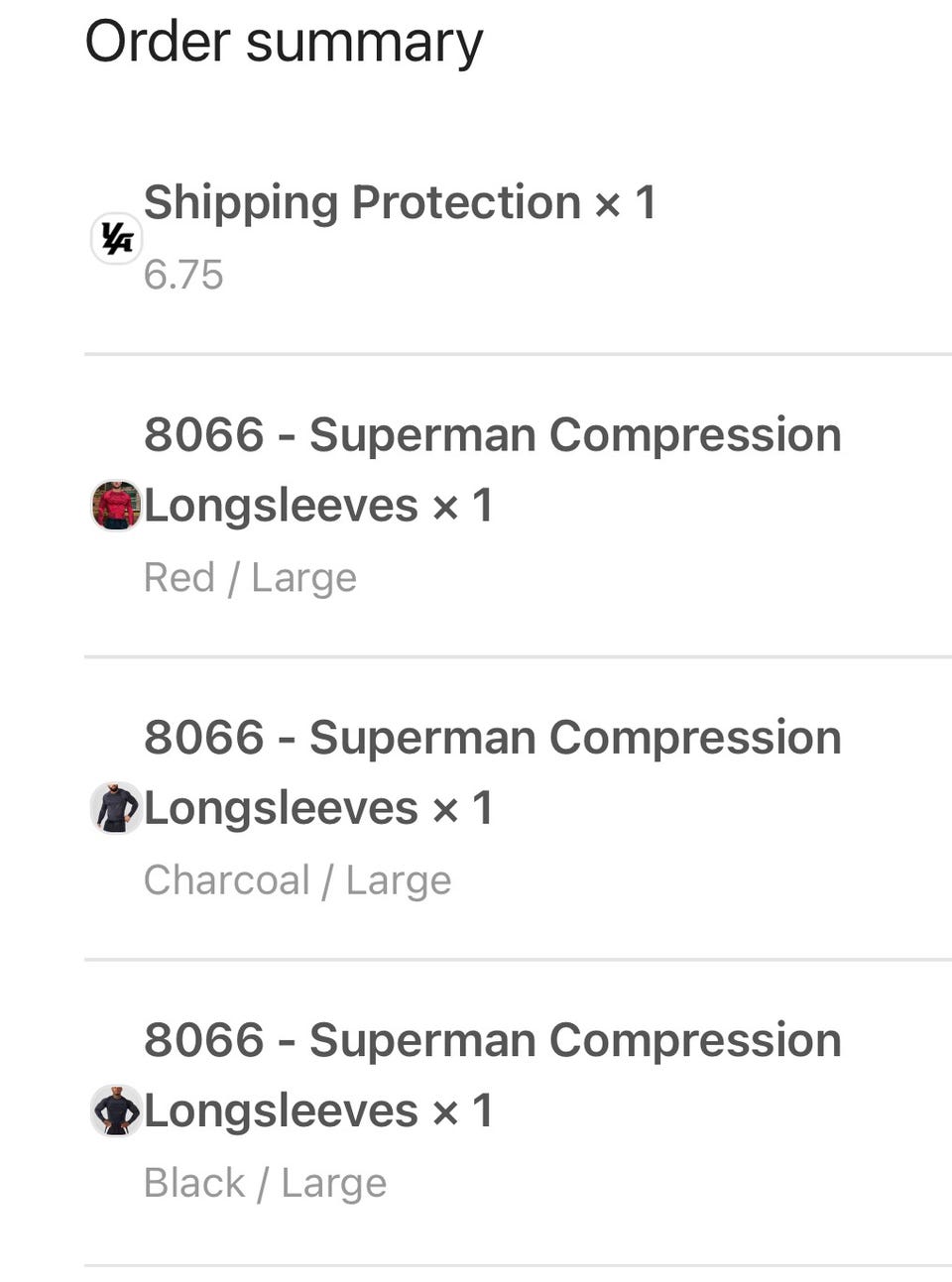Click the Shipping Protection logo icon
Viewport: 952px width, 1282px height.
click(117, 239)
